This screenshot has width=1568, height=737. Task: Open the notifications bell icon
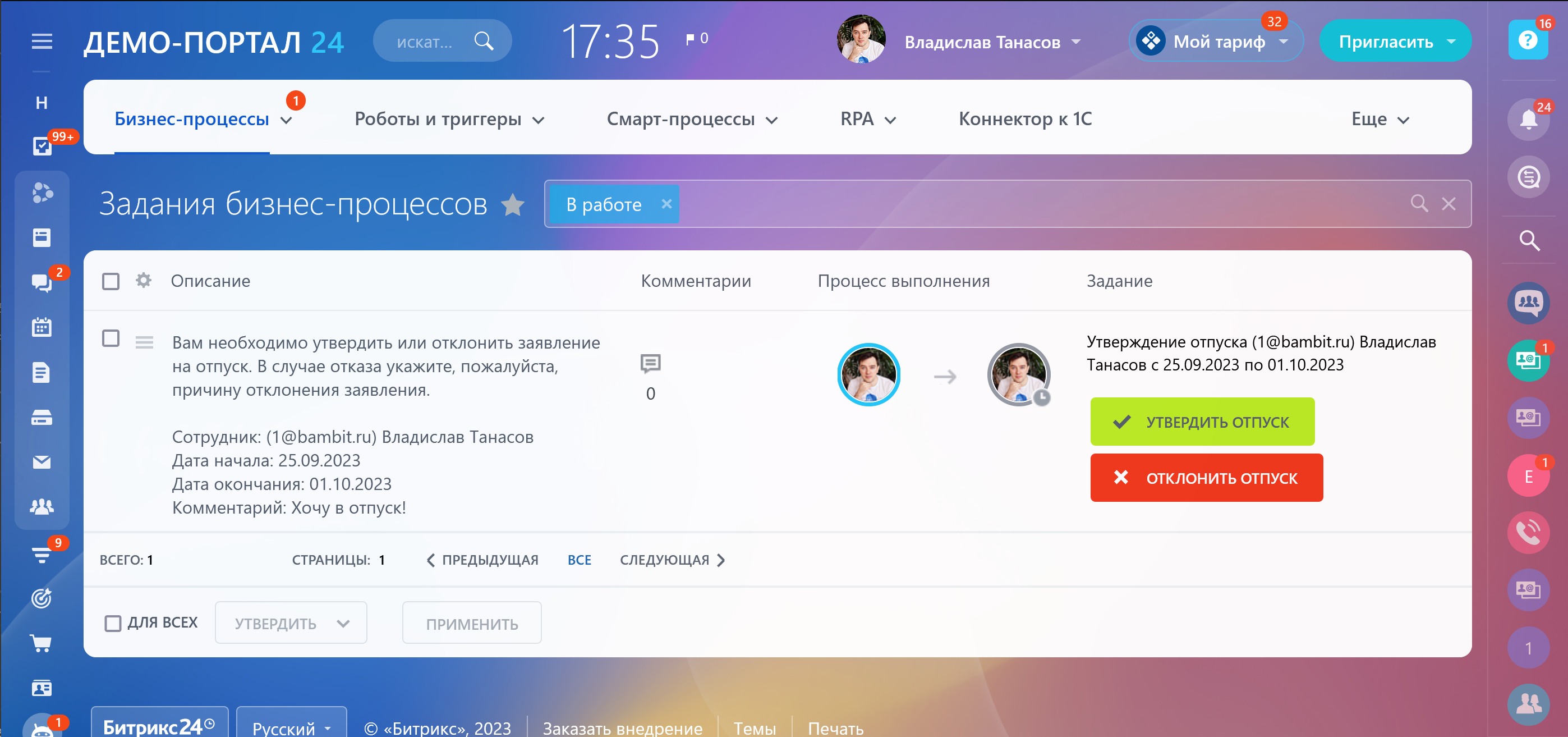1528,120
